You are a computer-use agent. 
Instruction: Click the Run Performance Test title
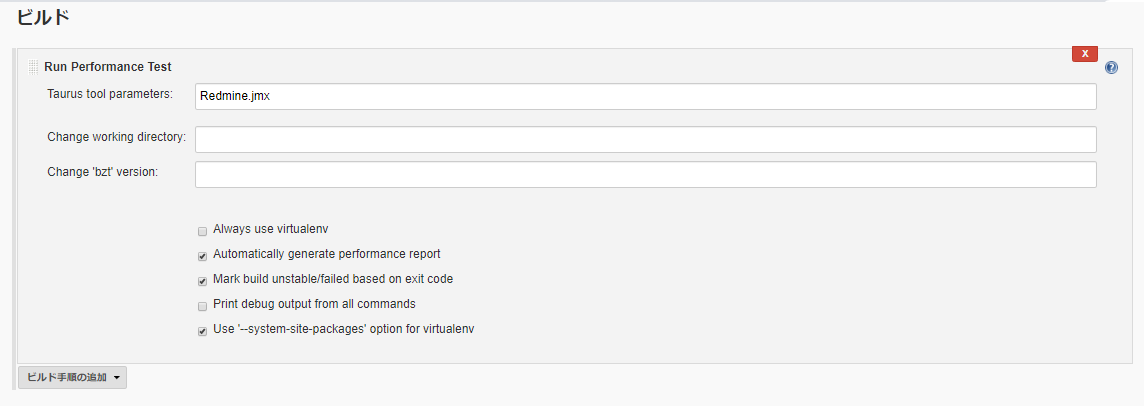(x=108, y=67)
